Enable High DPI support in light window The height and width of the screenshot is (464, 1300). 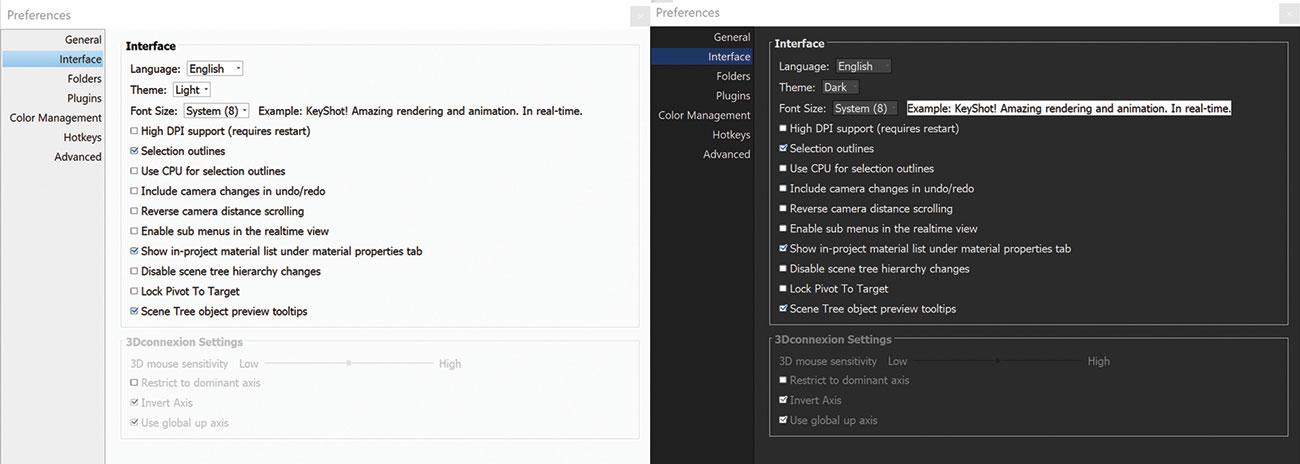click(134, 131)
